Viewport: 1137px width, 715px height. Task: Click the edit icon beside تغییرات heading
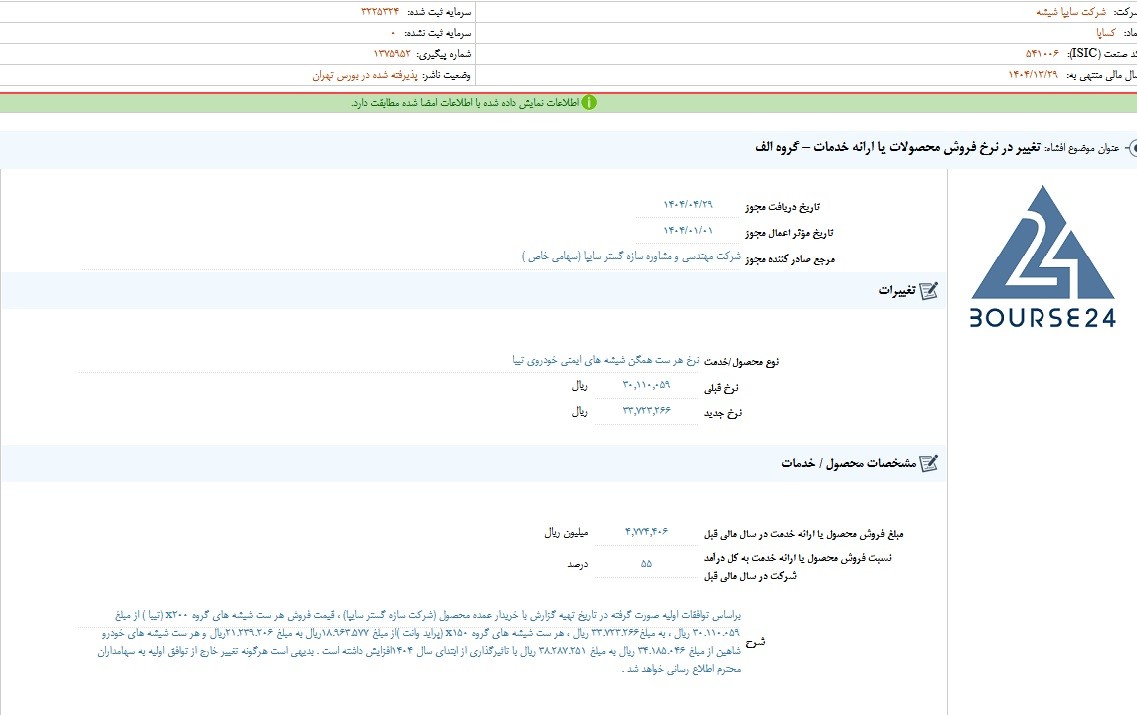[x=928, y=291]
